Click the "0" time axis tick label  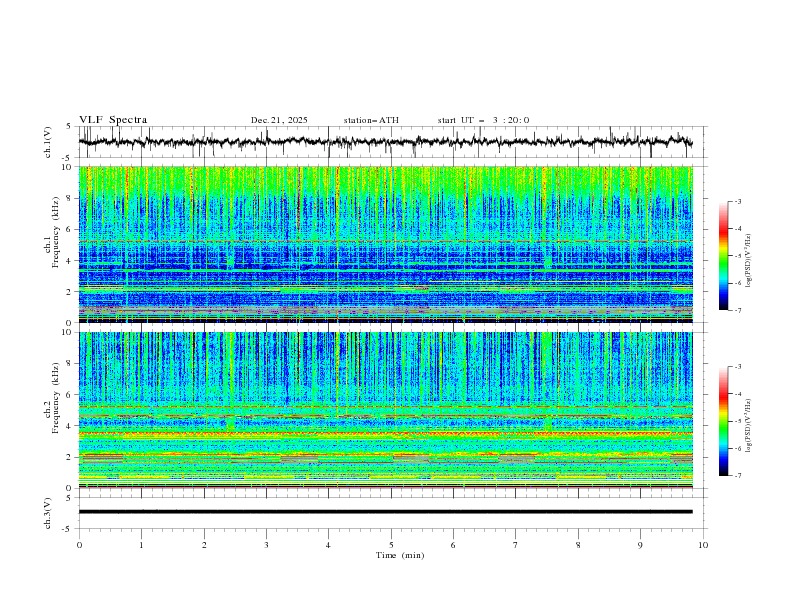[79, 545]
